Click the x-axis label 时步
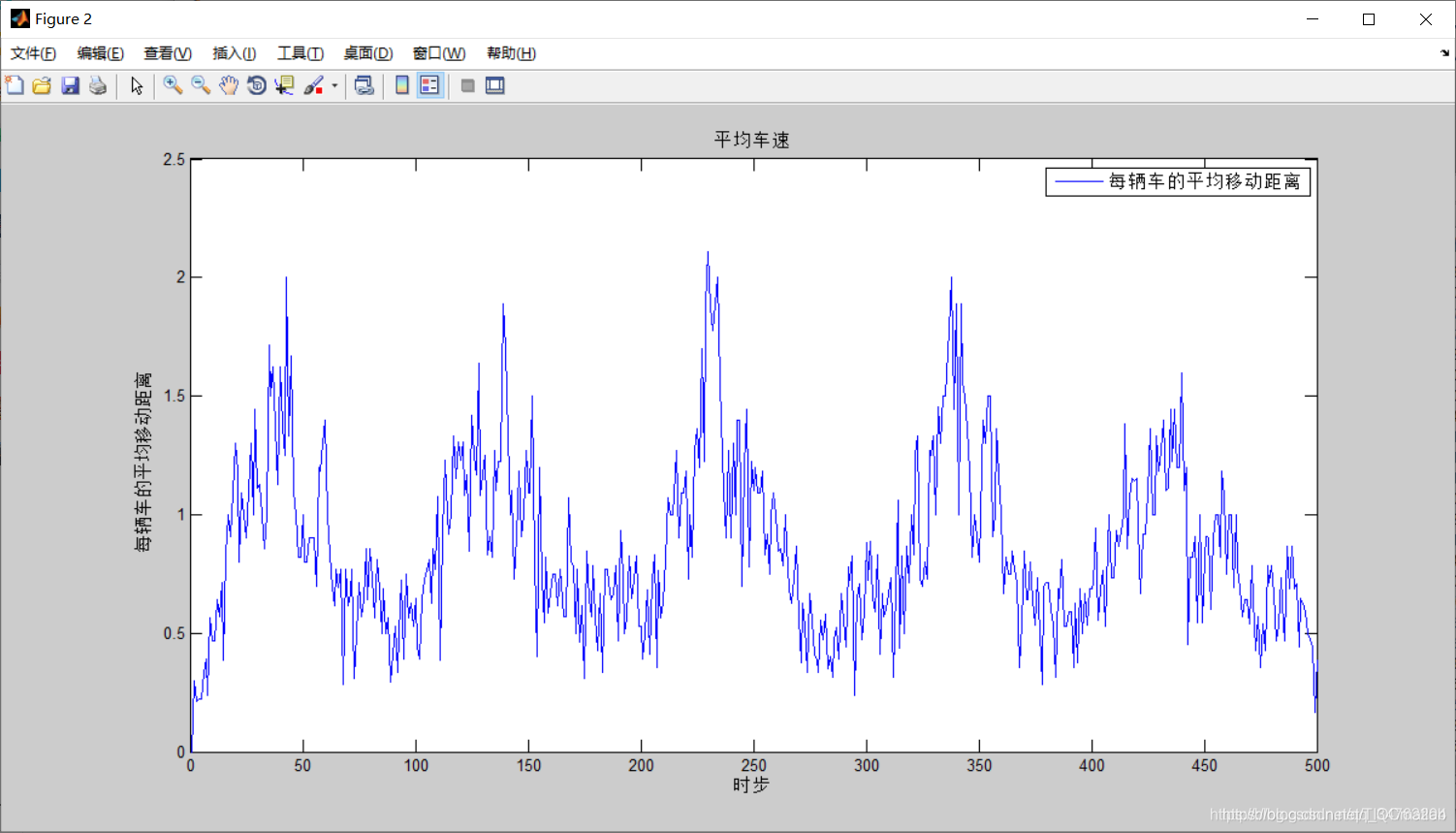The width and height of the screenshot is (1456, 833). click(x=751, y=785)
